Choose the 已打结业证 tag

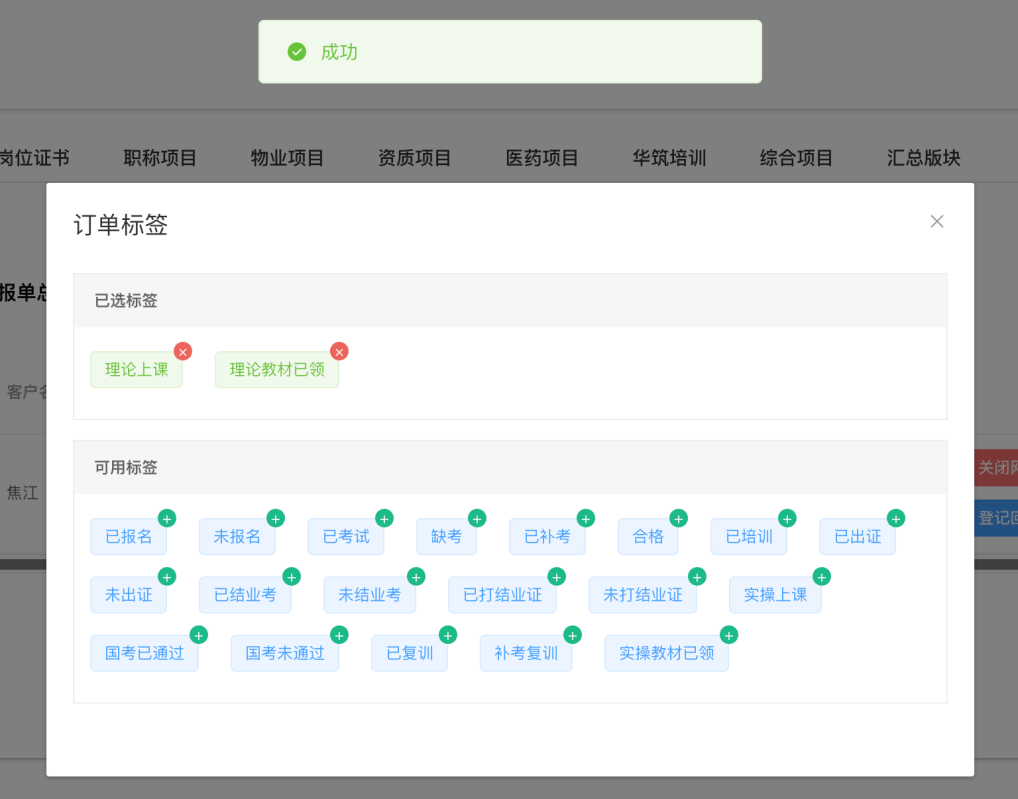pyautogui.click(x=502, y=595)
